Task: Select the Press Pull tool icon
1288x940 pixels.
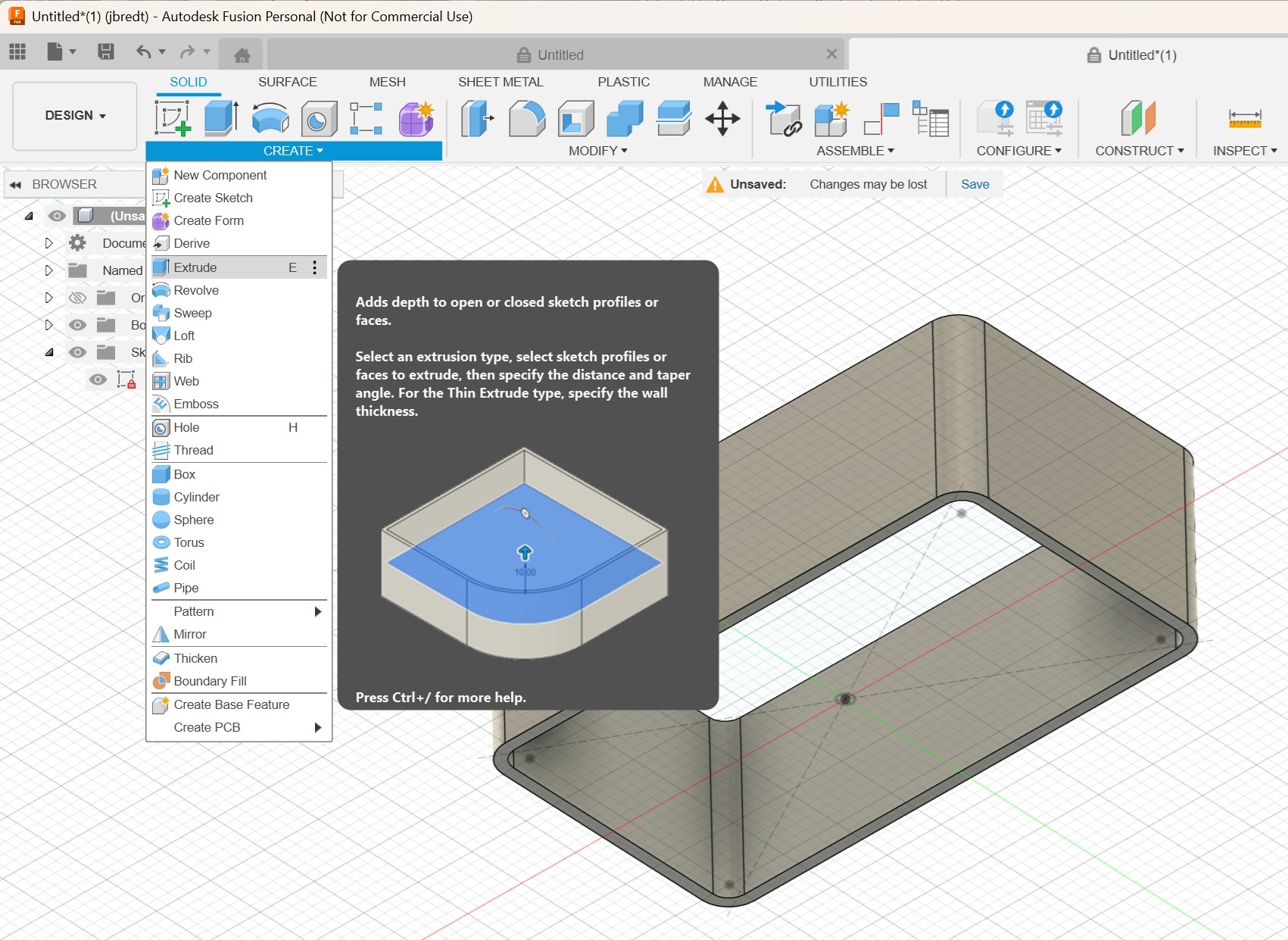Action: 477,119
